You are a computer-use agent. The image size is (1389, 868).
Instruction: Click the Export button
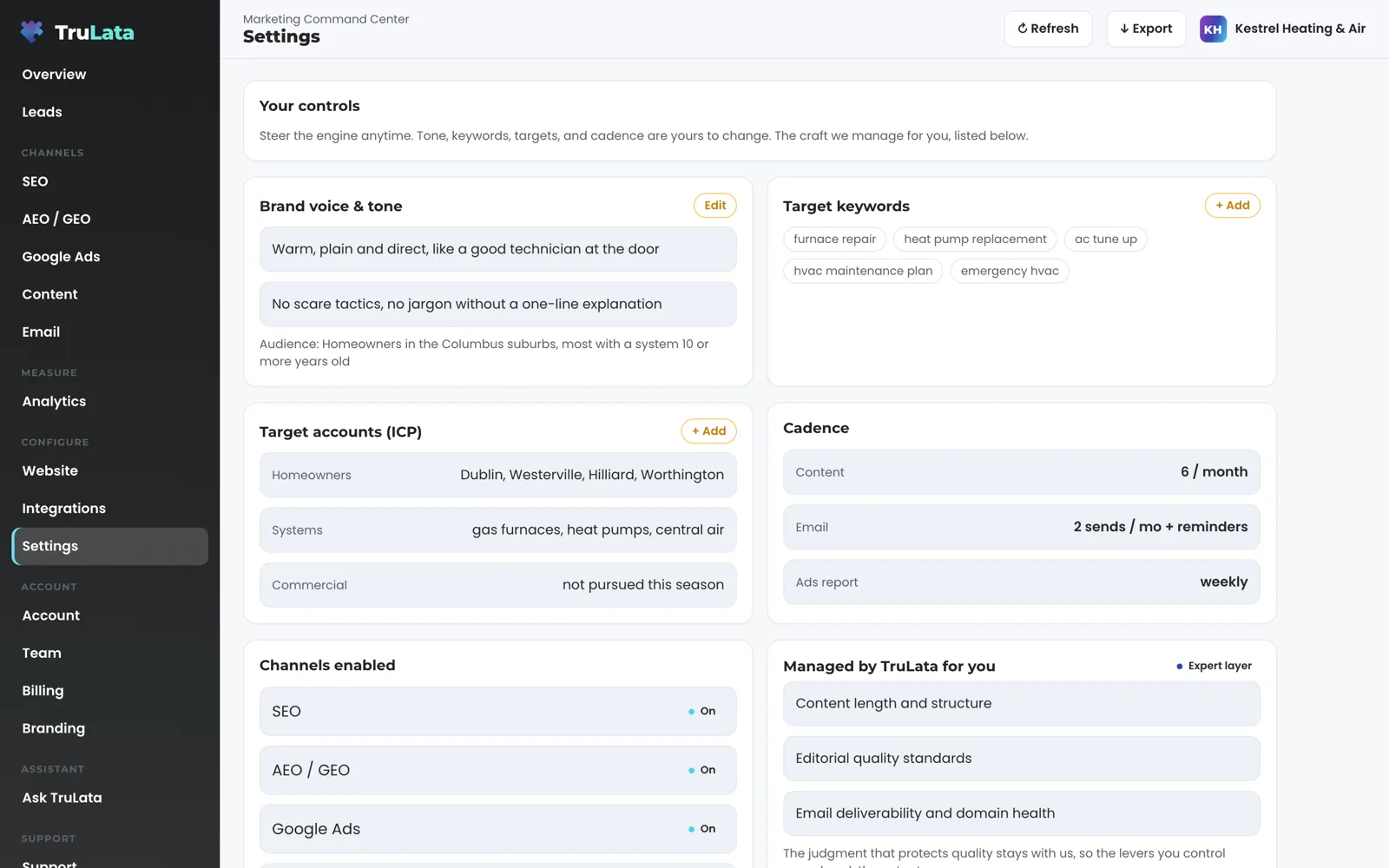click(1146, 29)
